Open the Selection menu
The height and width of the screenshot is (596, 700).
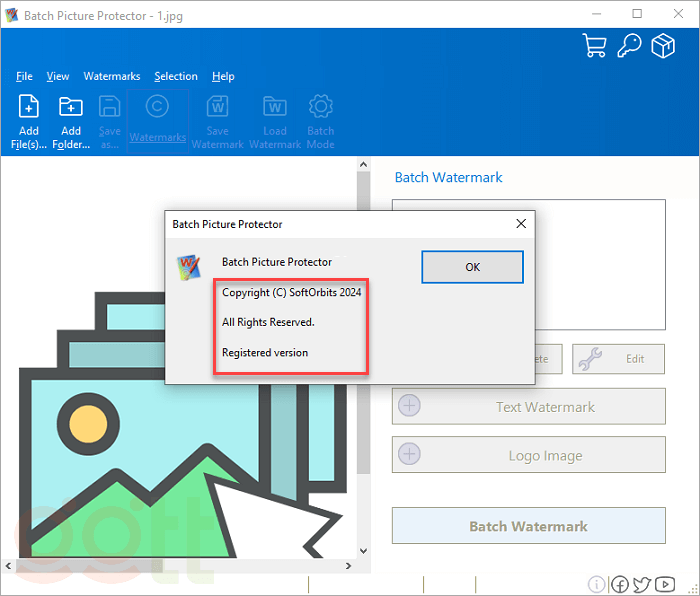coord(176,76)
